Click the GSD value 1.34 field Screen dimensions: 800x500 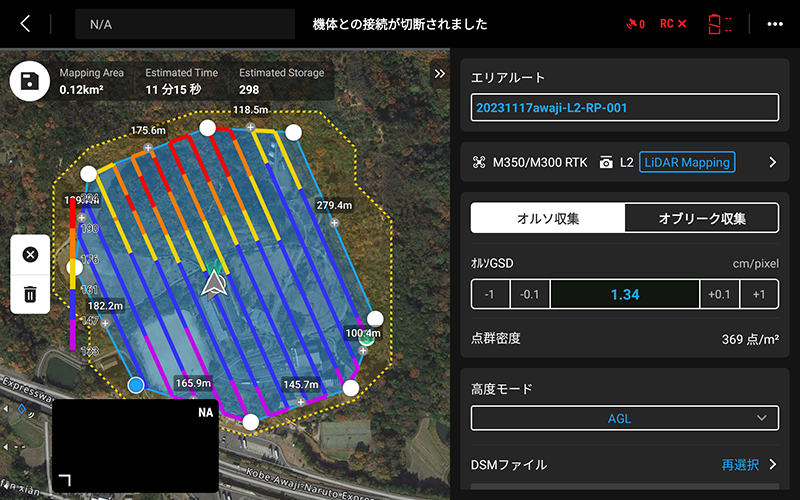tap(624, 294)
